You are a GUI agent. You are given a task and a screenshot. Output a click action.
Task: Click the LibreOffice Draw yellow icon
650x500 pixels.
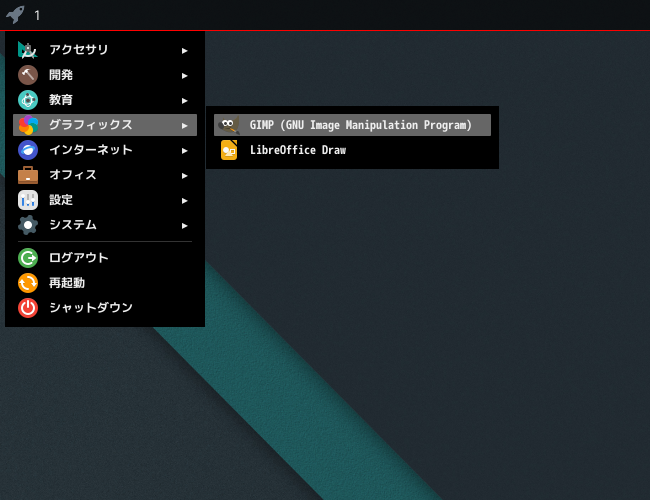(229, 150)
